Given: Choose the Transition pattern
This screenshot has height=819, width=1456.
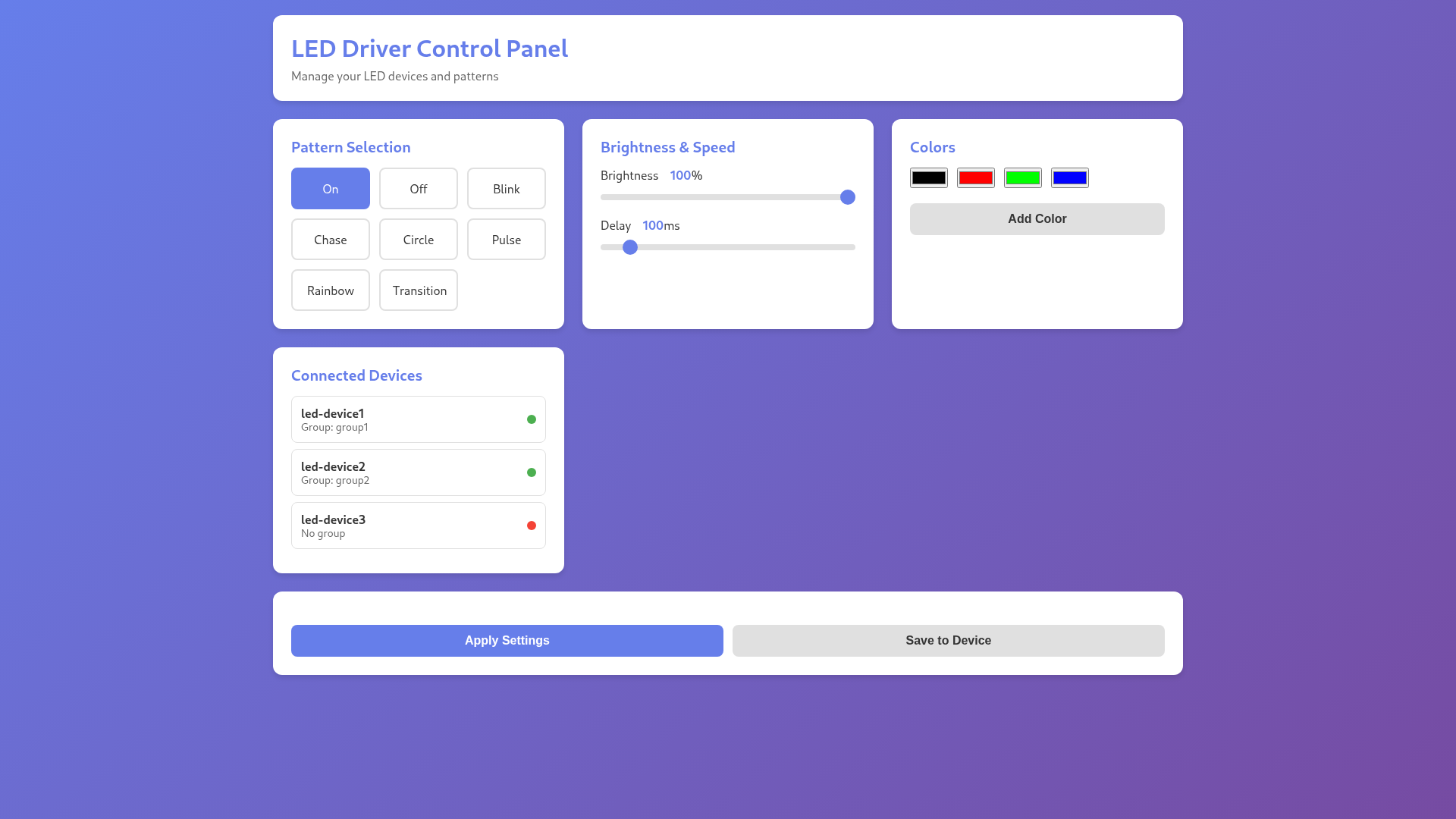Looking at the screenshot, I should coord(419,290).
